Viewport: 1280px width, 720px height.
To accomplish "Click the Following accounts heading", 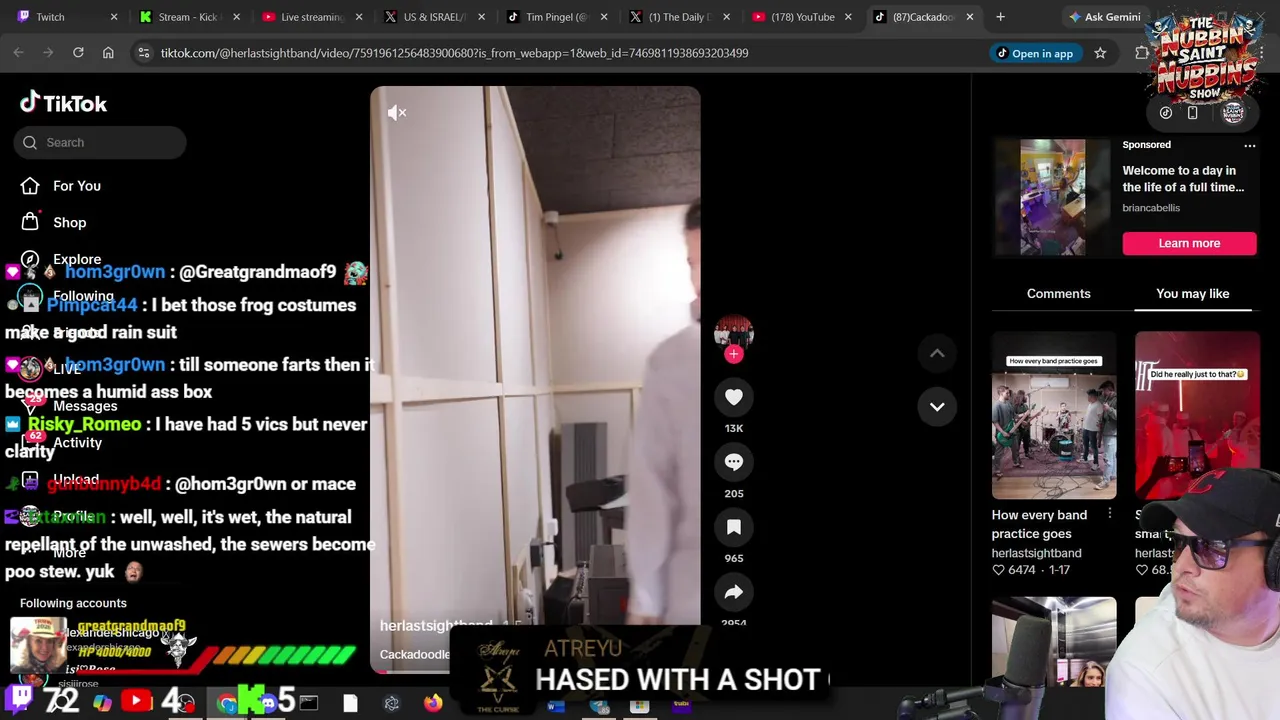I will 73,603.
